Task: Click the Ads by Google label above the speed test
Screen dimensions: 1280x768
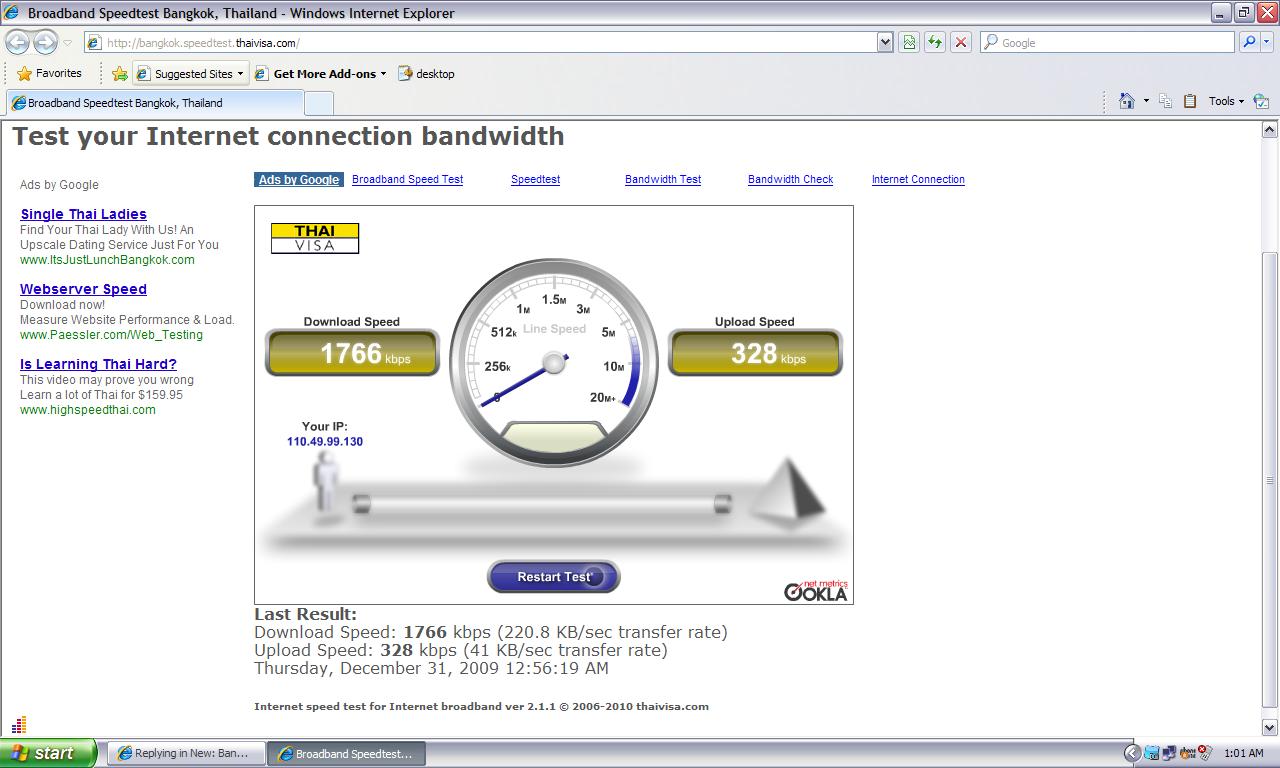Action: pyautogui.click(x=298, y=179)
